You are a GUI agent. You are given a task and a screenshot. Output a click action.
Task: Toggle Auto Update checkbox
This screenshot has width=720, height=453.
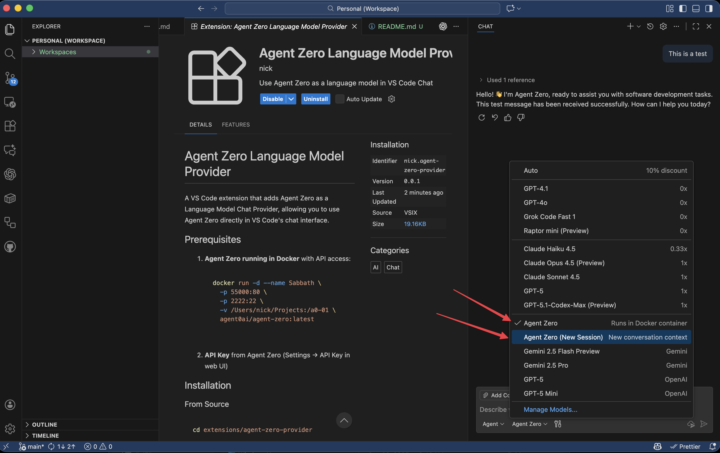[x=340, y=99]
